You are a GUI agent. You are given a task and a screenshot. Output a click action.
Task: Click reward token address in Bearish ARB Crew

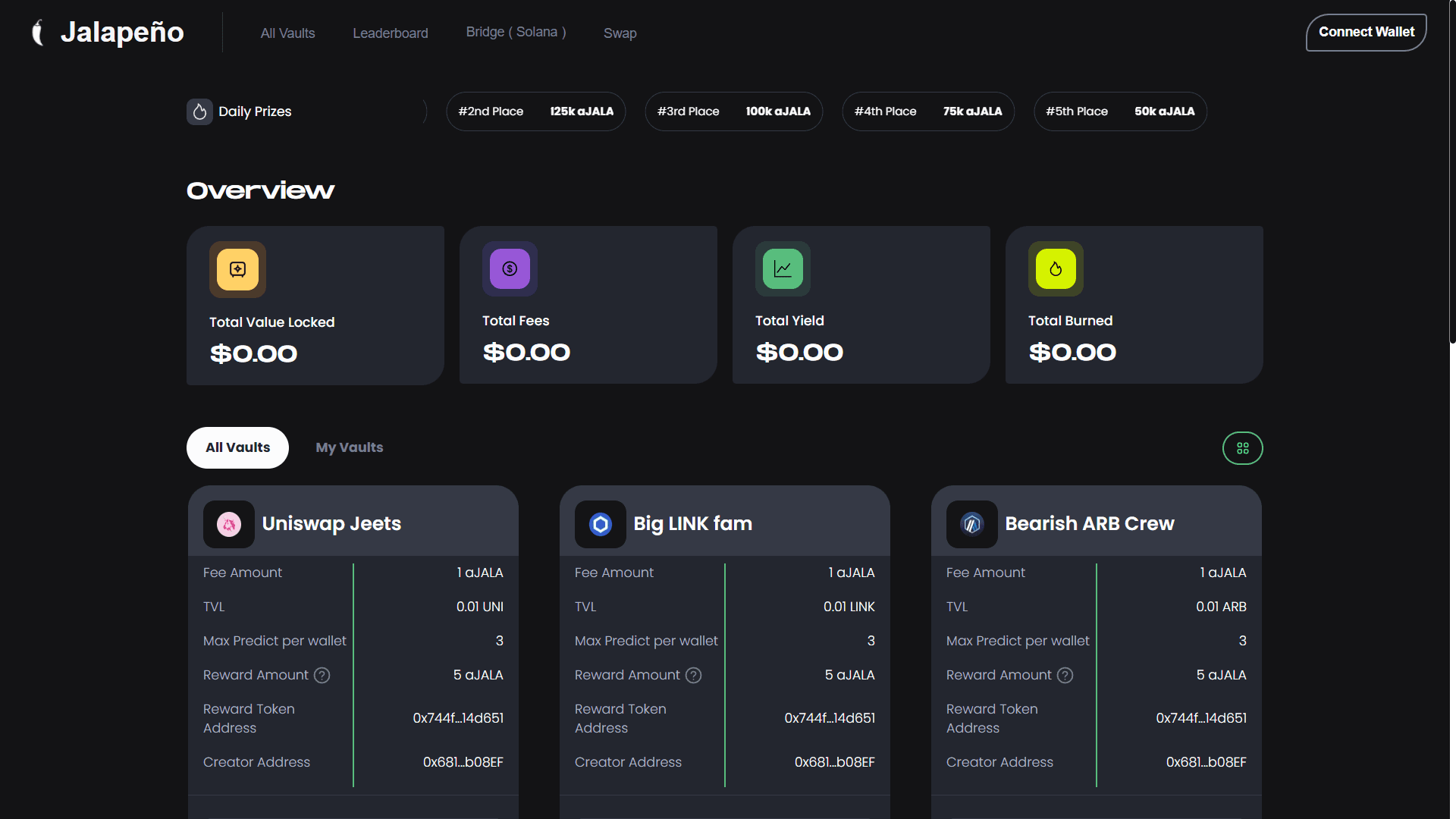point(1201,718)
